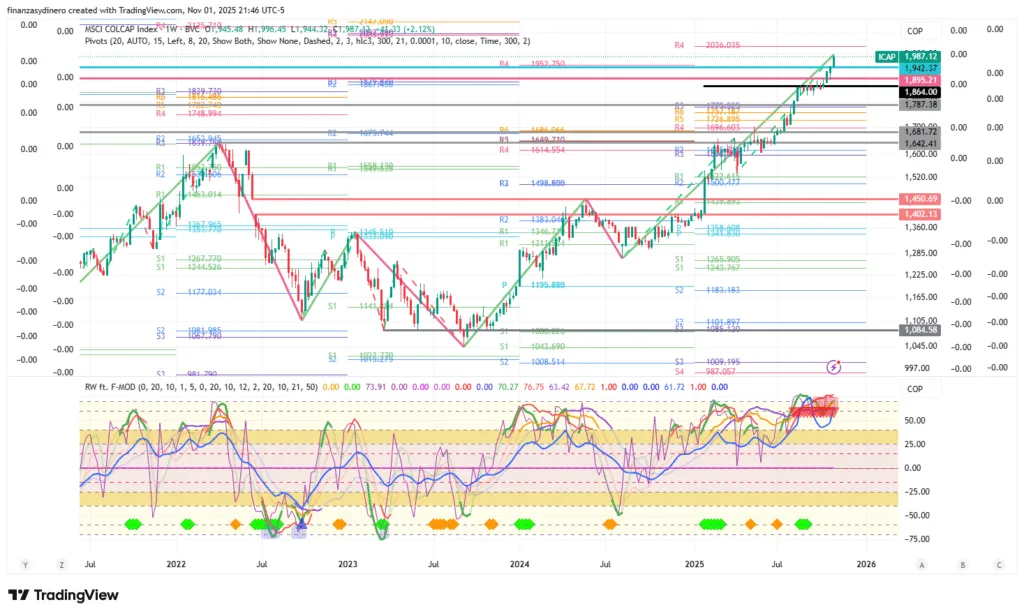Viewport: 1024px width, 616px height.
Task: Click the pink 1,895.21 price level label
Action: click(x=919, y=80)
